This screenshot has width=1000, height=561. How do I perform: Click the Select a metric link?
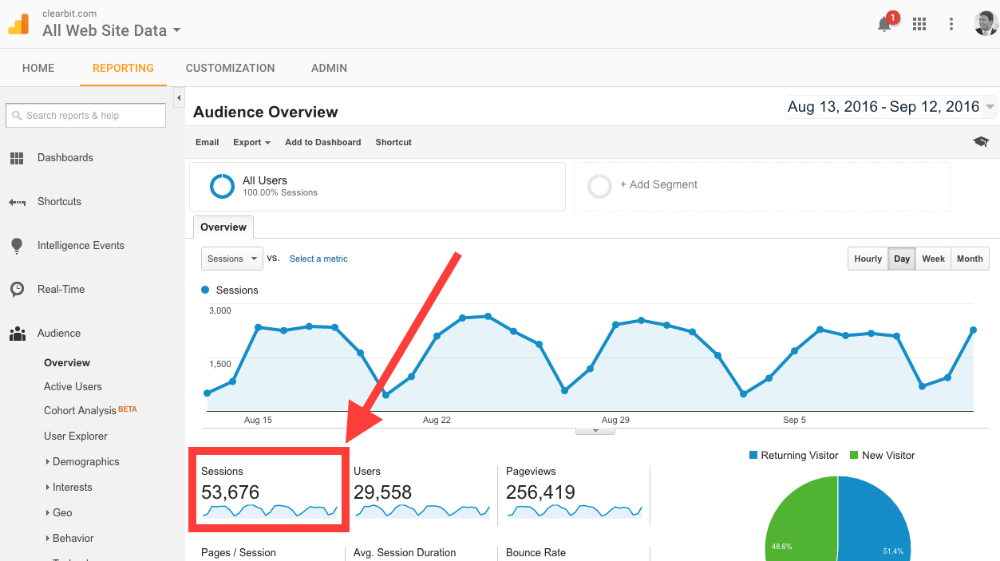(x=318, y=259)
